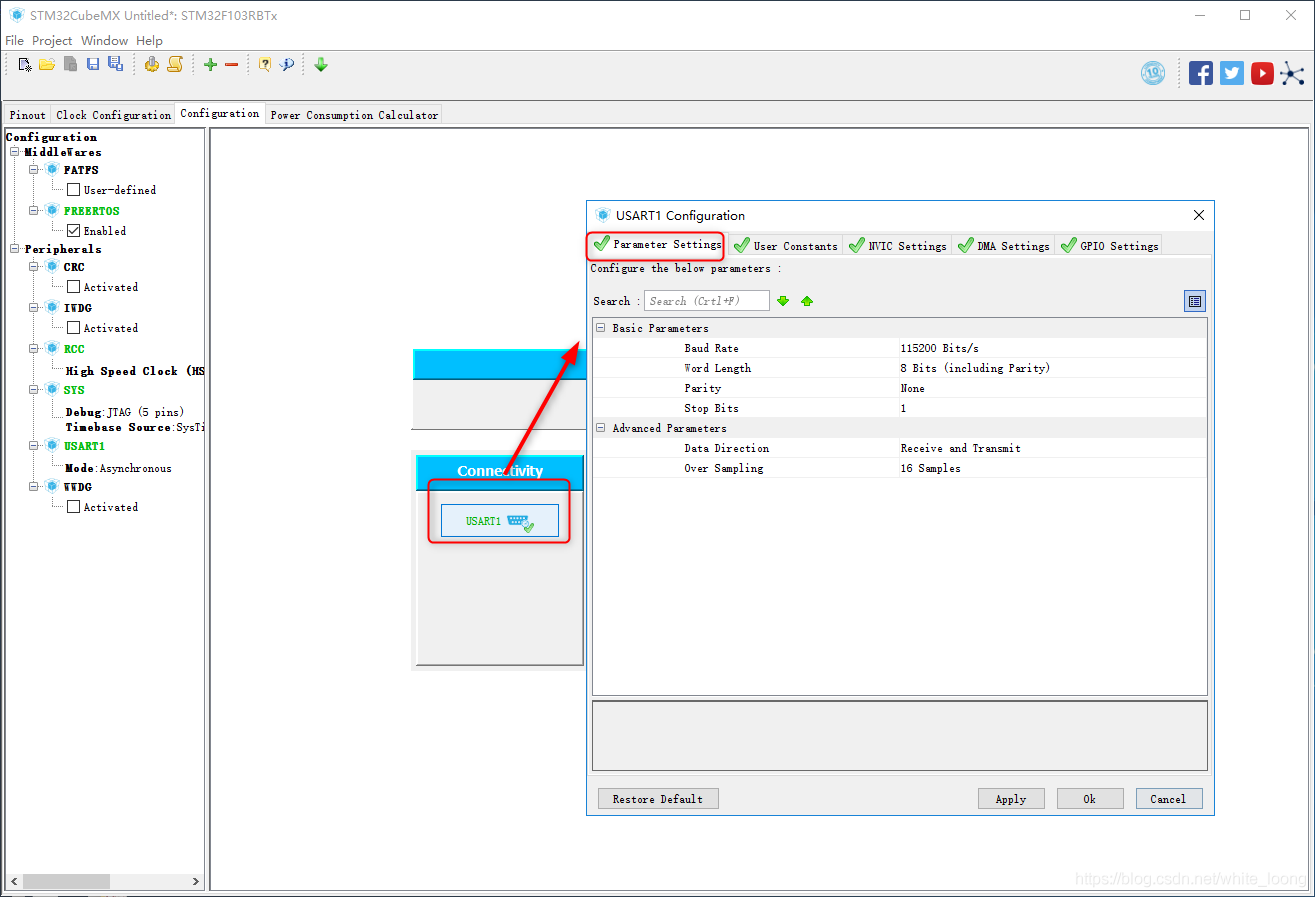
Task: Activate the WWDG peripheral checkbox
Action: point(73,507)
